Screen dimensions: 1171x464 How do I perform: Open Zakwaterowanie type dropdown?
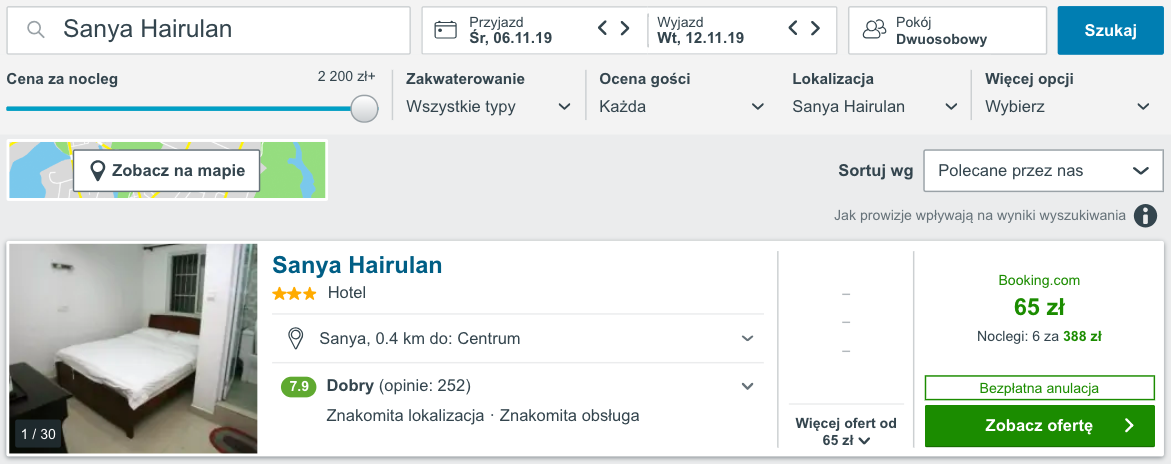(x=488, y=107)
